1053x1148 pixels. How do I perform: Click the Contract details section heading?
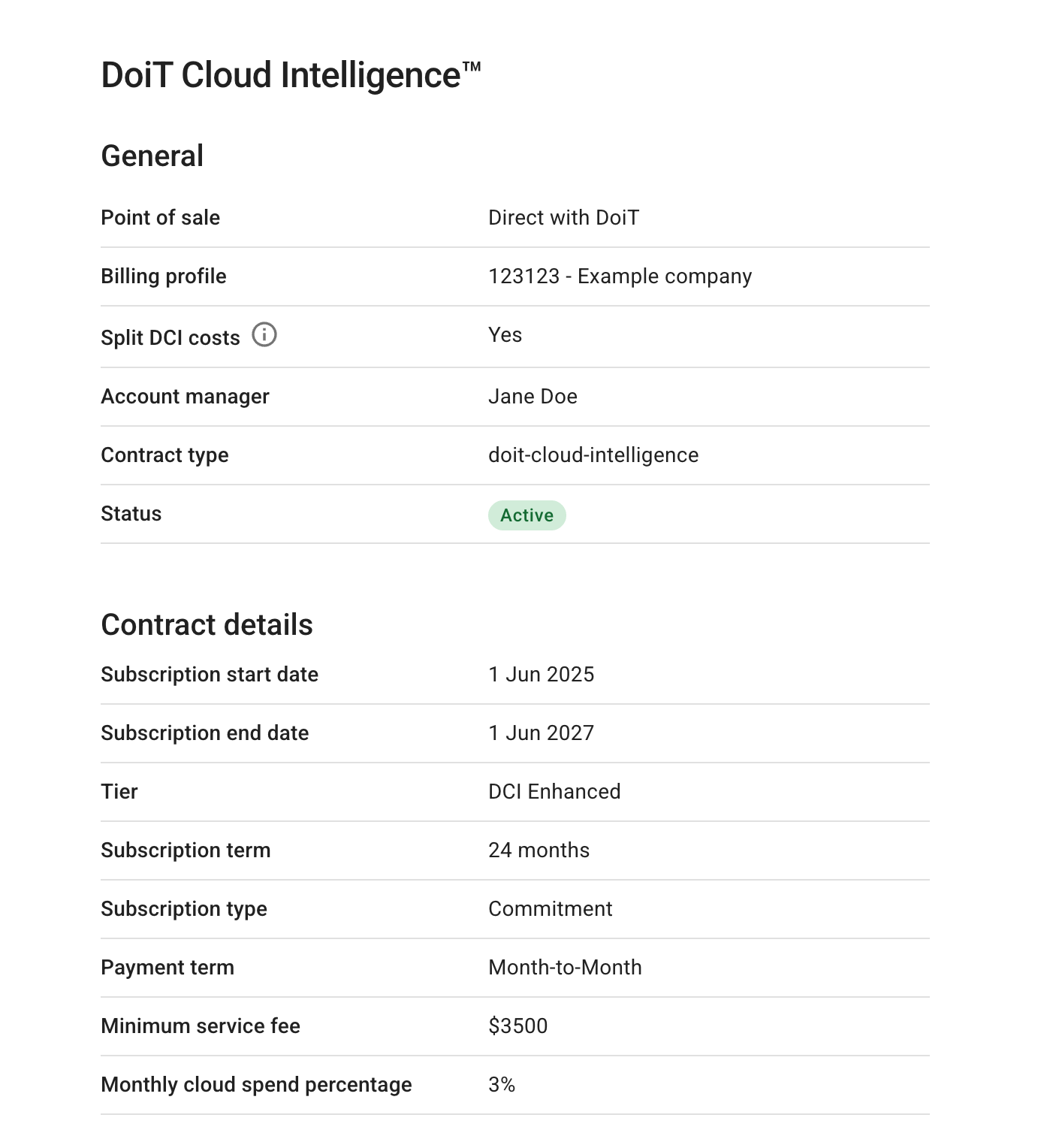click(207, 624)
